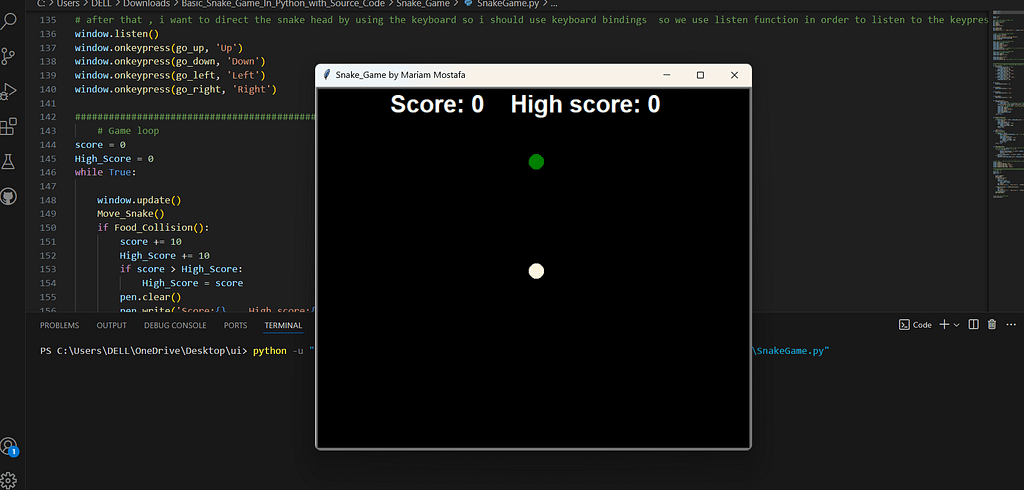Click the line window.onkeypress(go_down, 'Down')
Screen dimensions: 1024x490
click(170, 61)
